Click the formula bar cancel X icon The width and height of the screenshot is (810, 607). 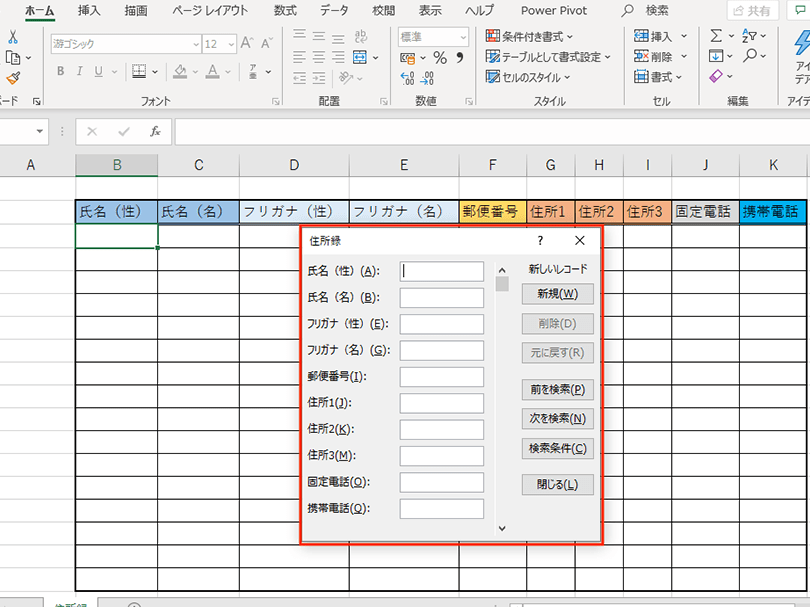click(92, 132)
